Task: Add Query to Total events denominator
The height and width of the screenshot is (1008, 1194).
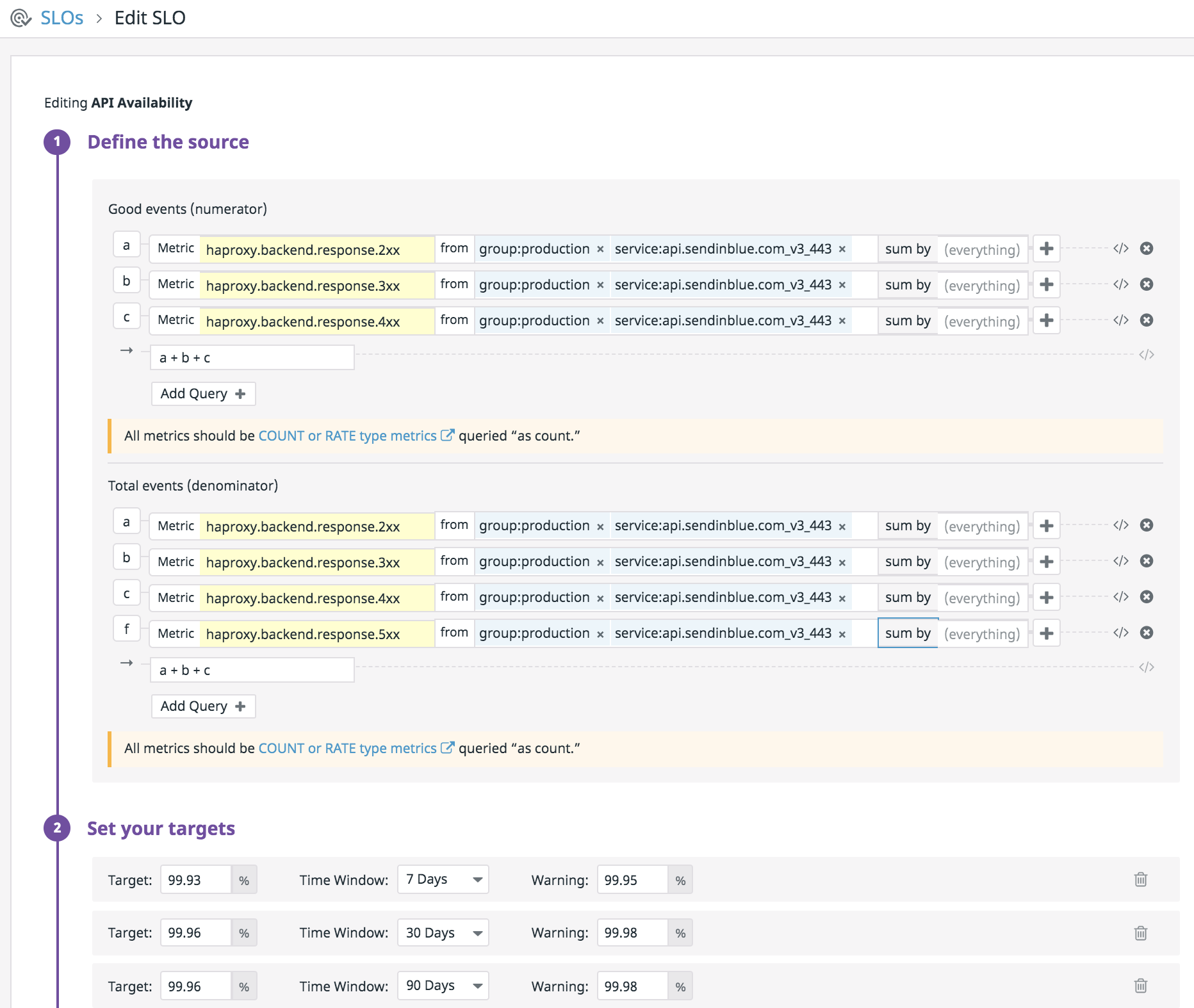Action: coord(203,706)
